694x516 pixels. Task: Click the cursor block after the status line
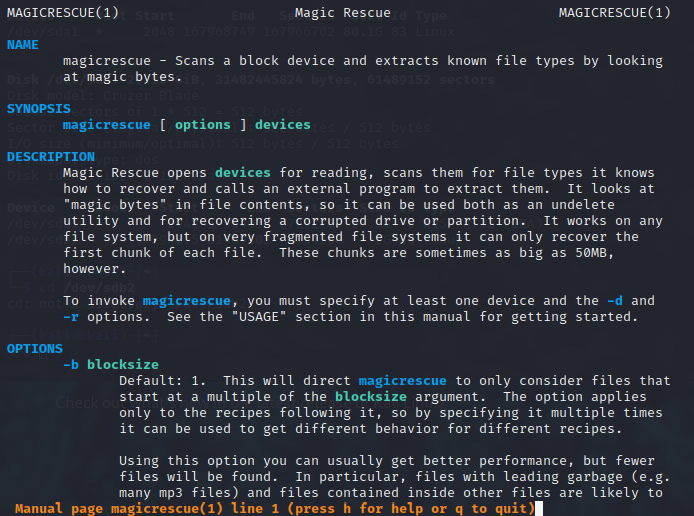point(539,508)
